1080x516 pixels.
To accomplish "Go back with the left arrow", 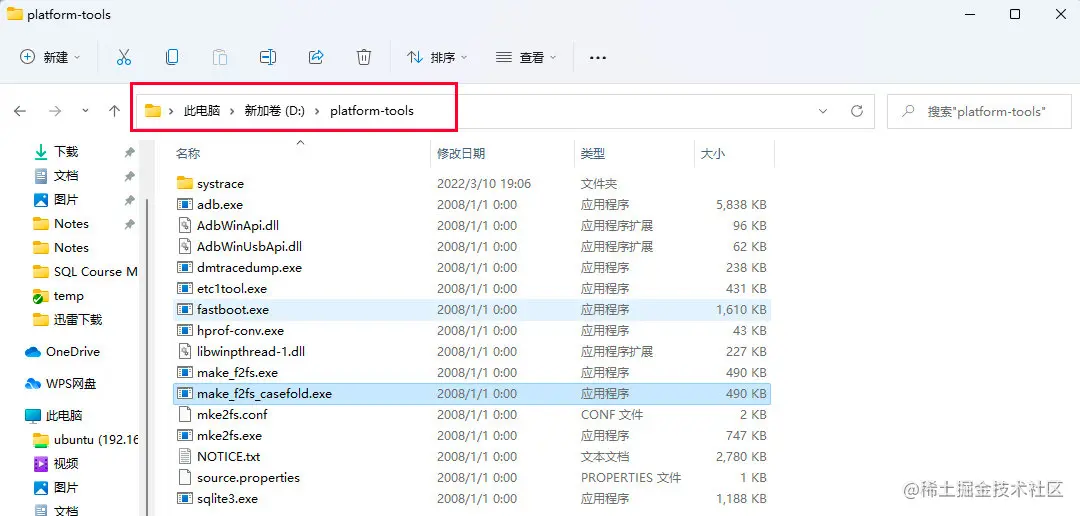I will pyautogui.click(x=20, y=111).
